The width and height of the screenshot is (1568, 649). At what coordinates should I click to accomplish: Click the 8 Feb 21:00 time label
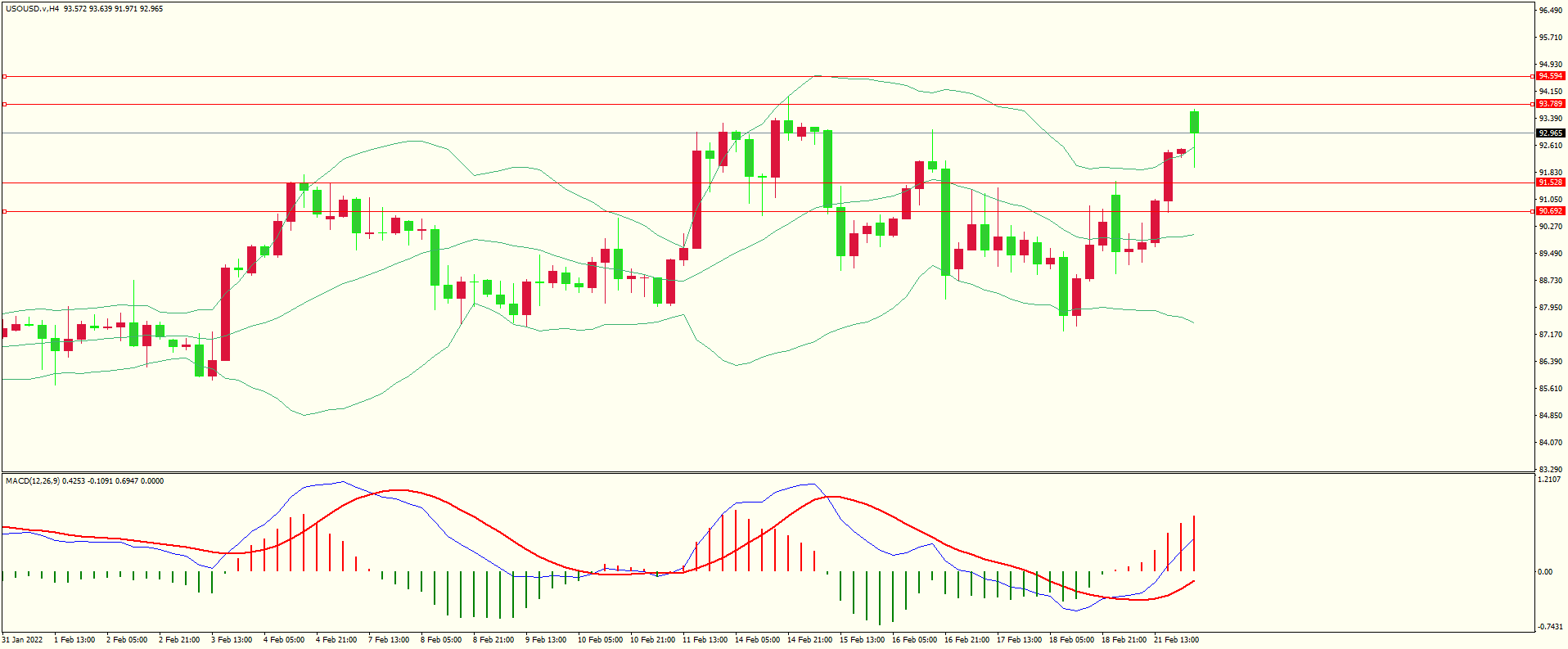[493, 640]
